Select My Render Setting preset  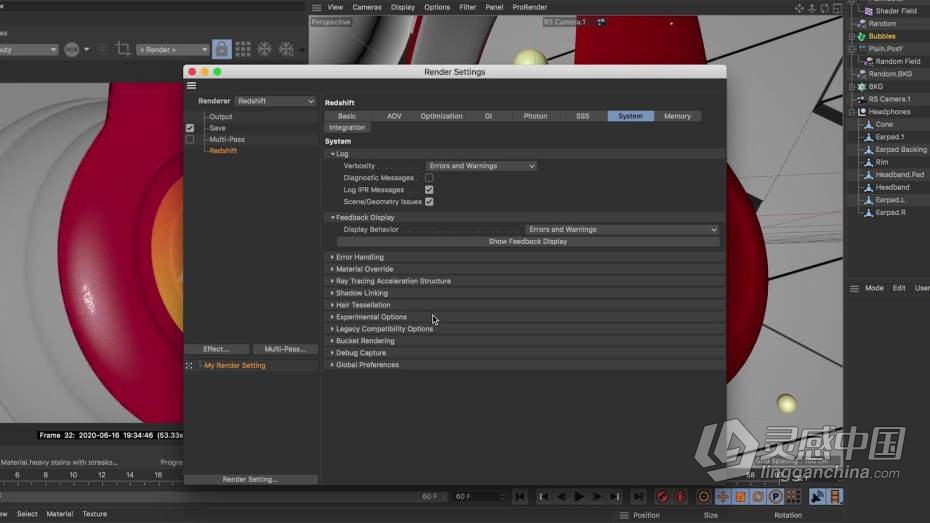(x=235, y=366)
